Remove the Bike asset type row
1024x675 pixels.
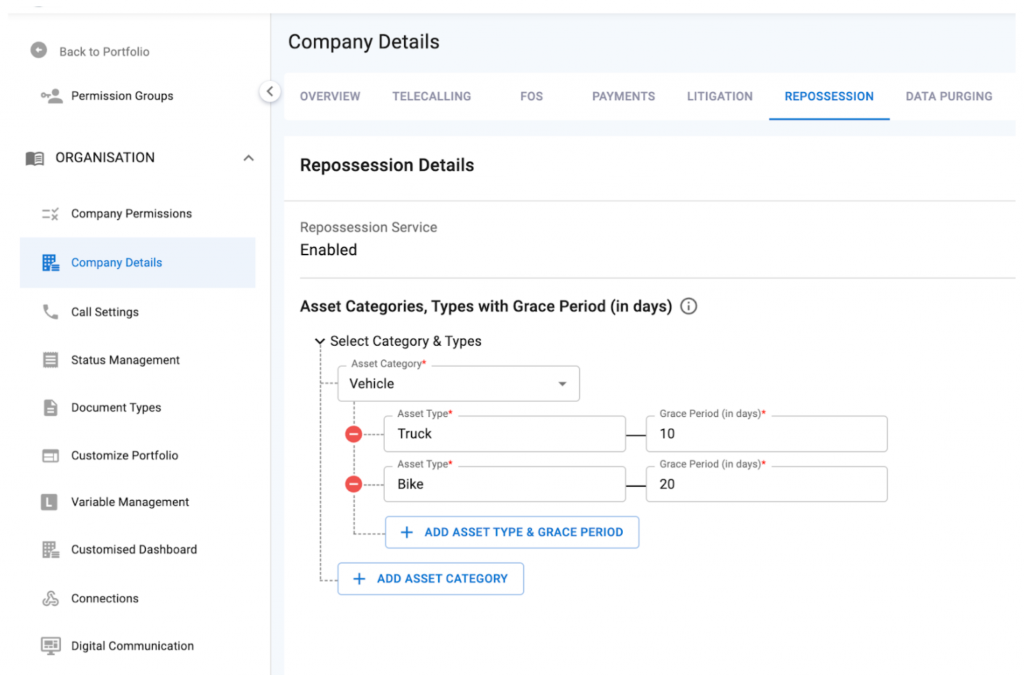[x=353, y=484]
